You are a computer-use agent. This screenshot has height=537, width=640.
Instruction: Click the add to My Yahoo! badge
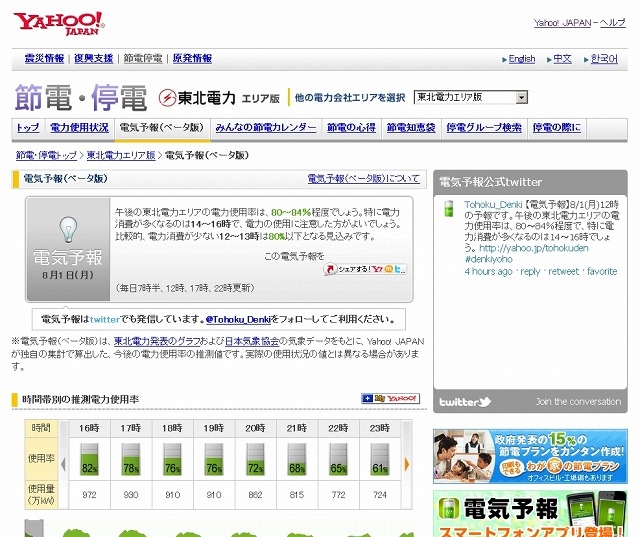[390, 398]
